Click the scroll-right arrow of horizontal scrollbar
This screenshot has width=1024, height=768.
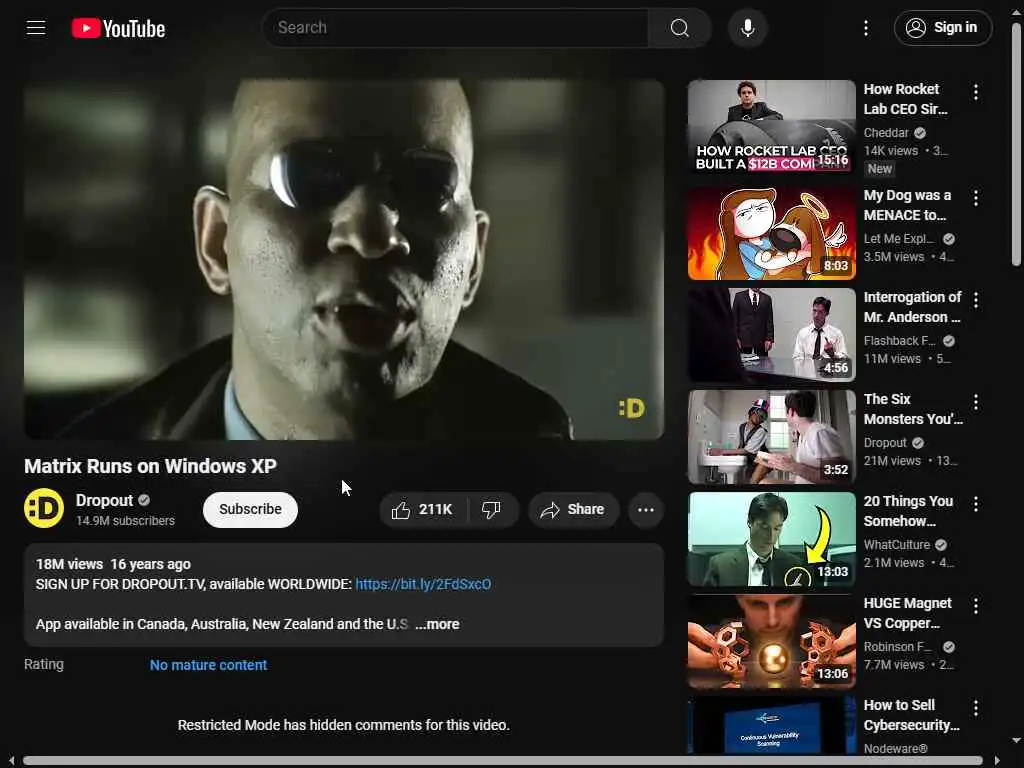point(997,761)
